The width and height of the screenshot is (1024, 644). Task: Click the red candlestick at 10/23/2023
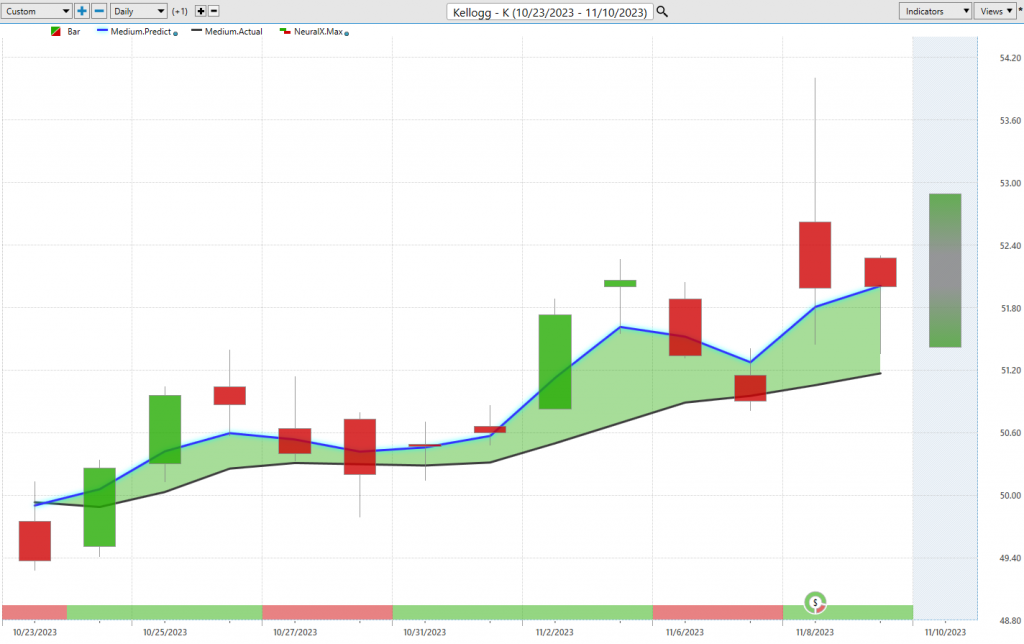pyautogui.click(x=35, y=541)
